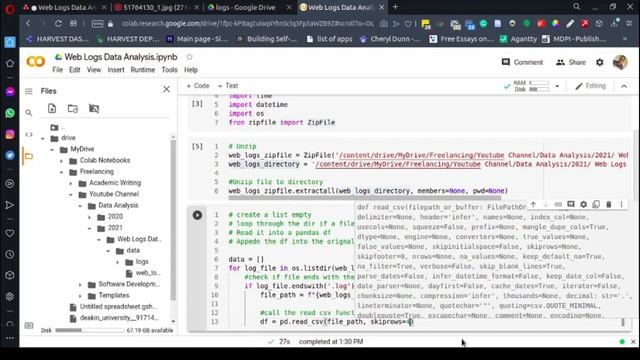The height and width of the screenshot is (360, 640).
Task: Open the View menu
Action: pyautogui.click(x=94, y=70)
